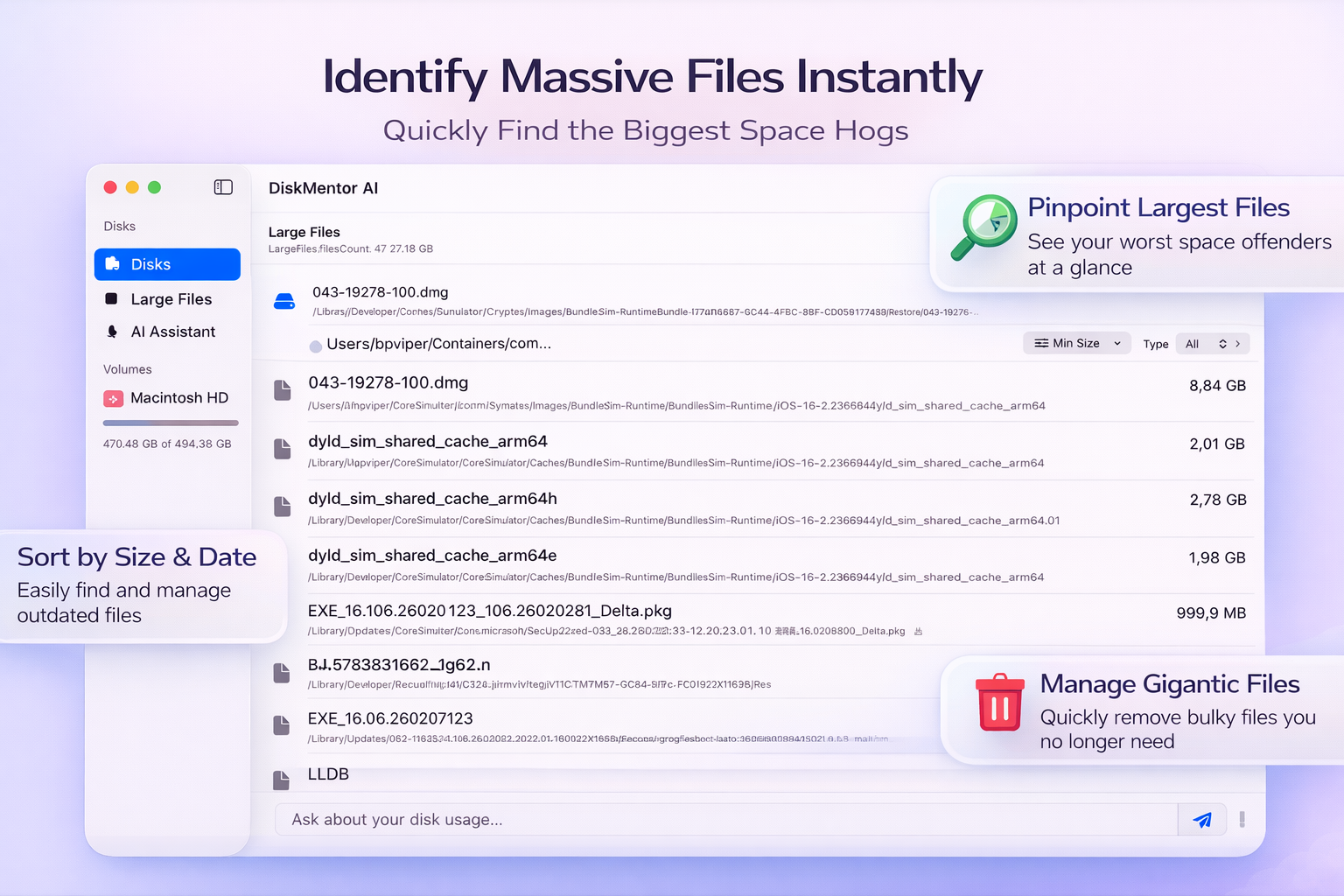Open the Min Size dropdown
This screenshot has height=896, width=1344.
[1076, 343]
